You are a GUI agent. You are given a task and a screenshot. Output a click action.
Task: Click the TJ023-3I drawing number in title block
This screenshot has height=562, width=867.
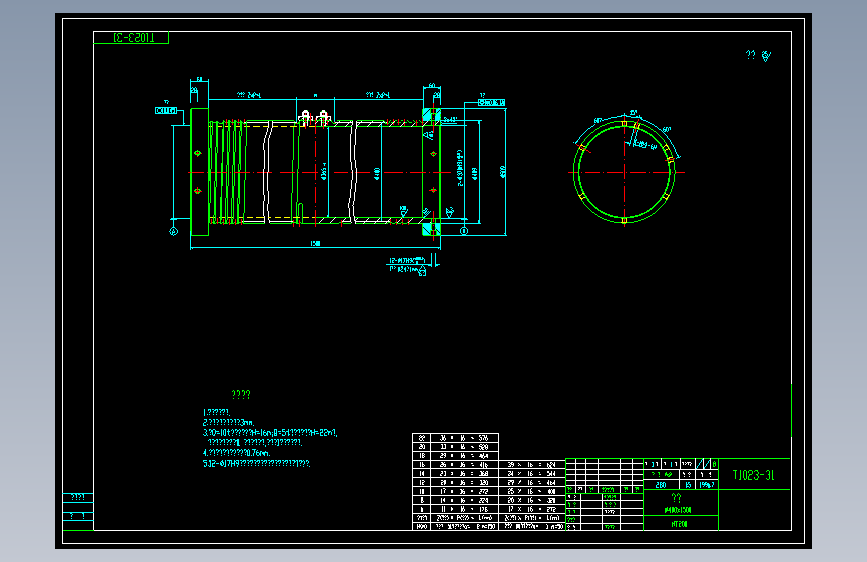[x=753, y=475]
